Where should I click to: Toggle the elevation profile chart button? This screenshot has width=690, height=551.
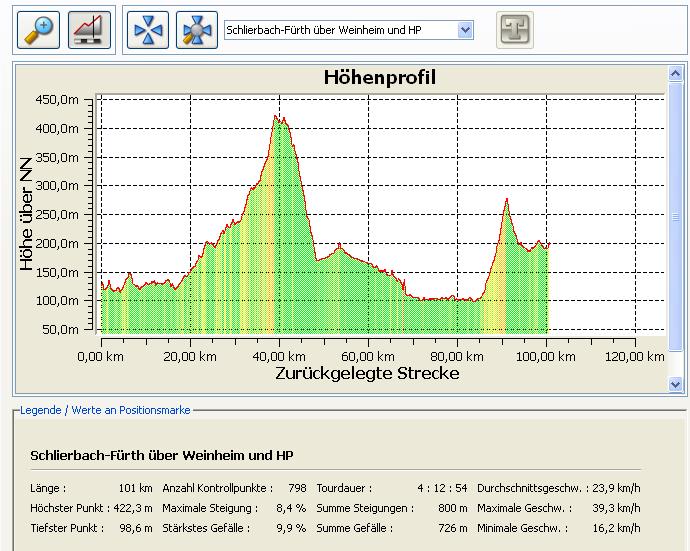(90, 30)
